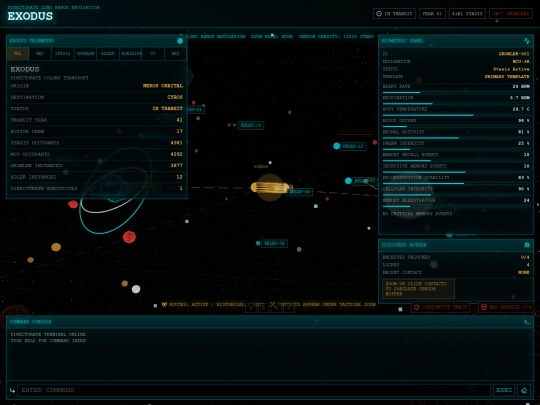Click the Red Archive database icon
Screen dimensions: 540x405
484,307
